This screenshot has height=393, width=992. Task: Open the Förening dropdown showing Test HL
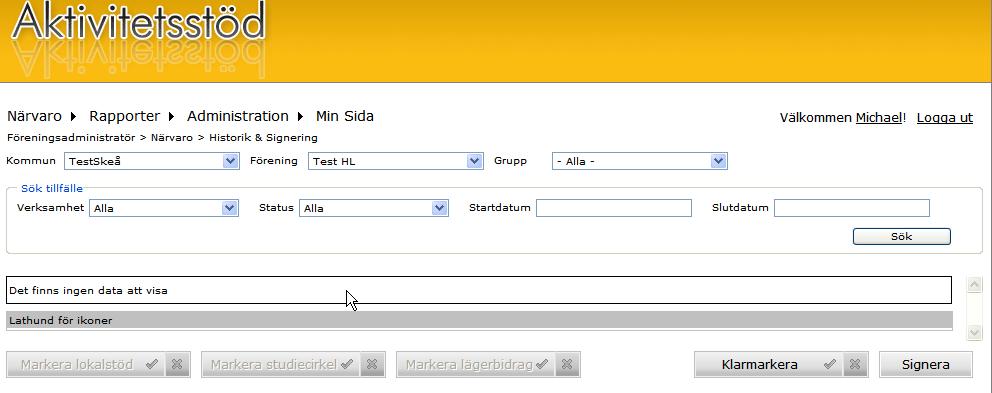[396, 161]
